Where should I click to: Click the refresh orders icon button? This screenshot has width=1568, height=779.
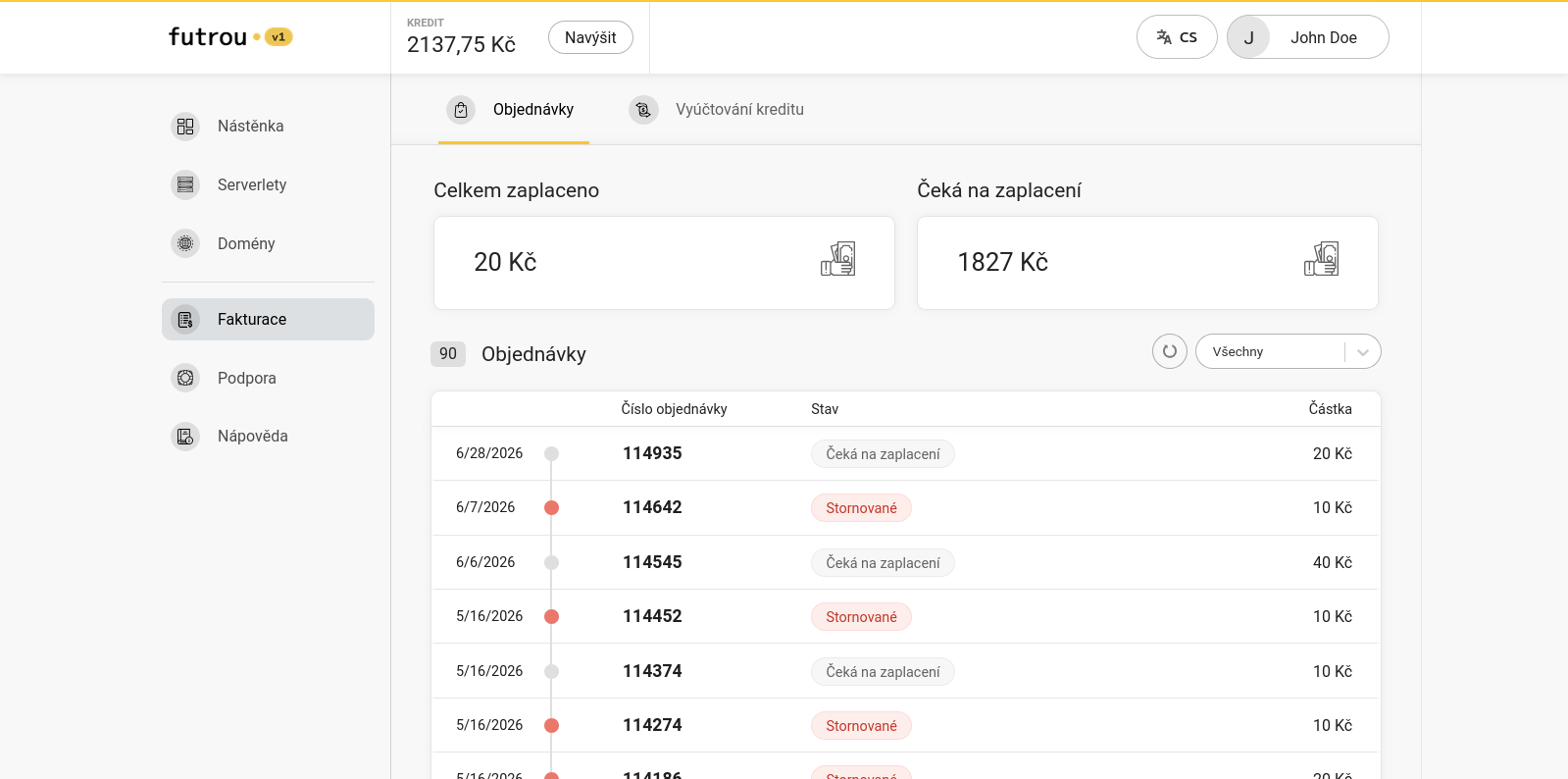coord(1170,351)
